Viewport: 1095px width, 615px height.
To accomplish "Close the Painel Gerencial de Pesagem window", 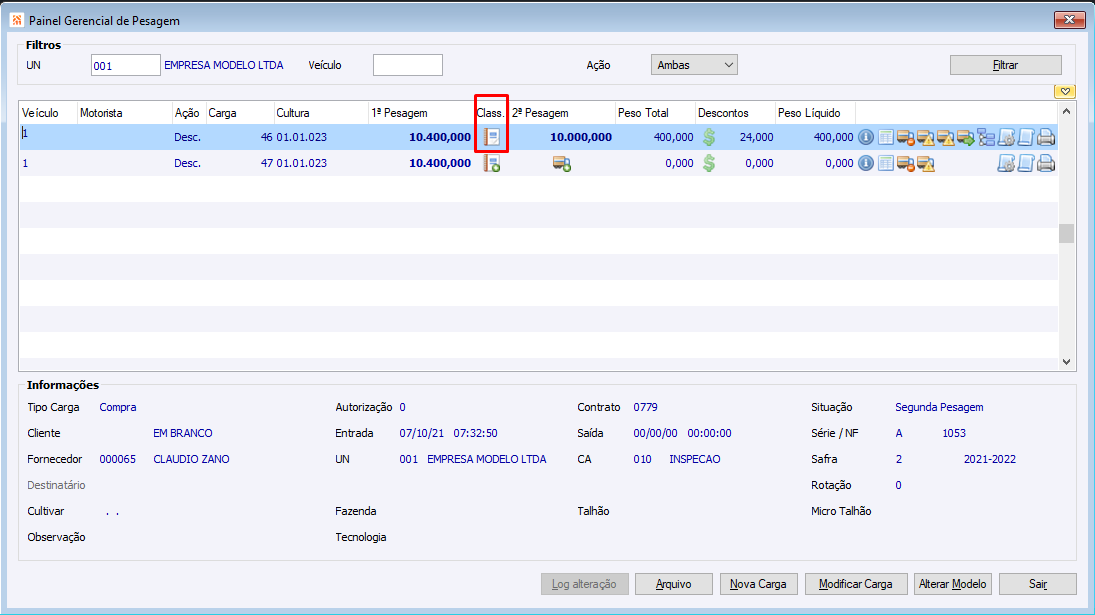I will [1069, 20].
